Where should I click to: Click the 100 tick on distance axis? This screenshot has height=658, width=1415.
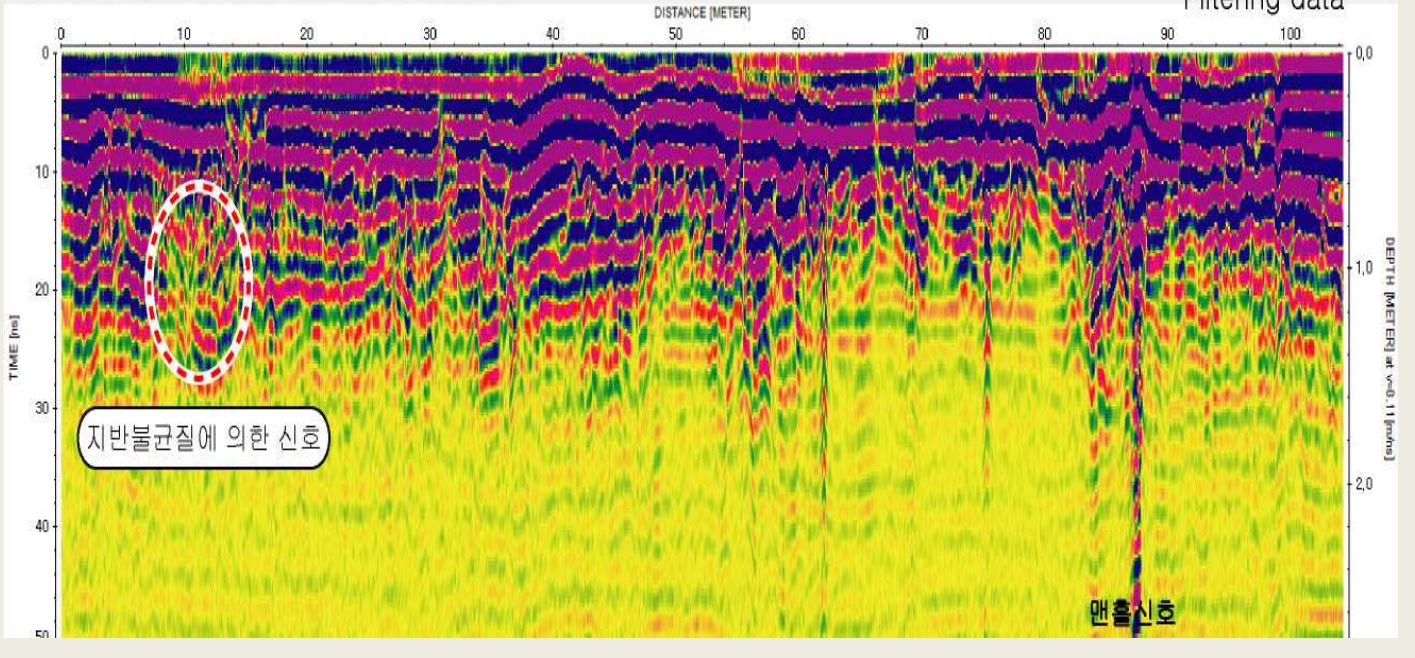(1290, 33)
